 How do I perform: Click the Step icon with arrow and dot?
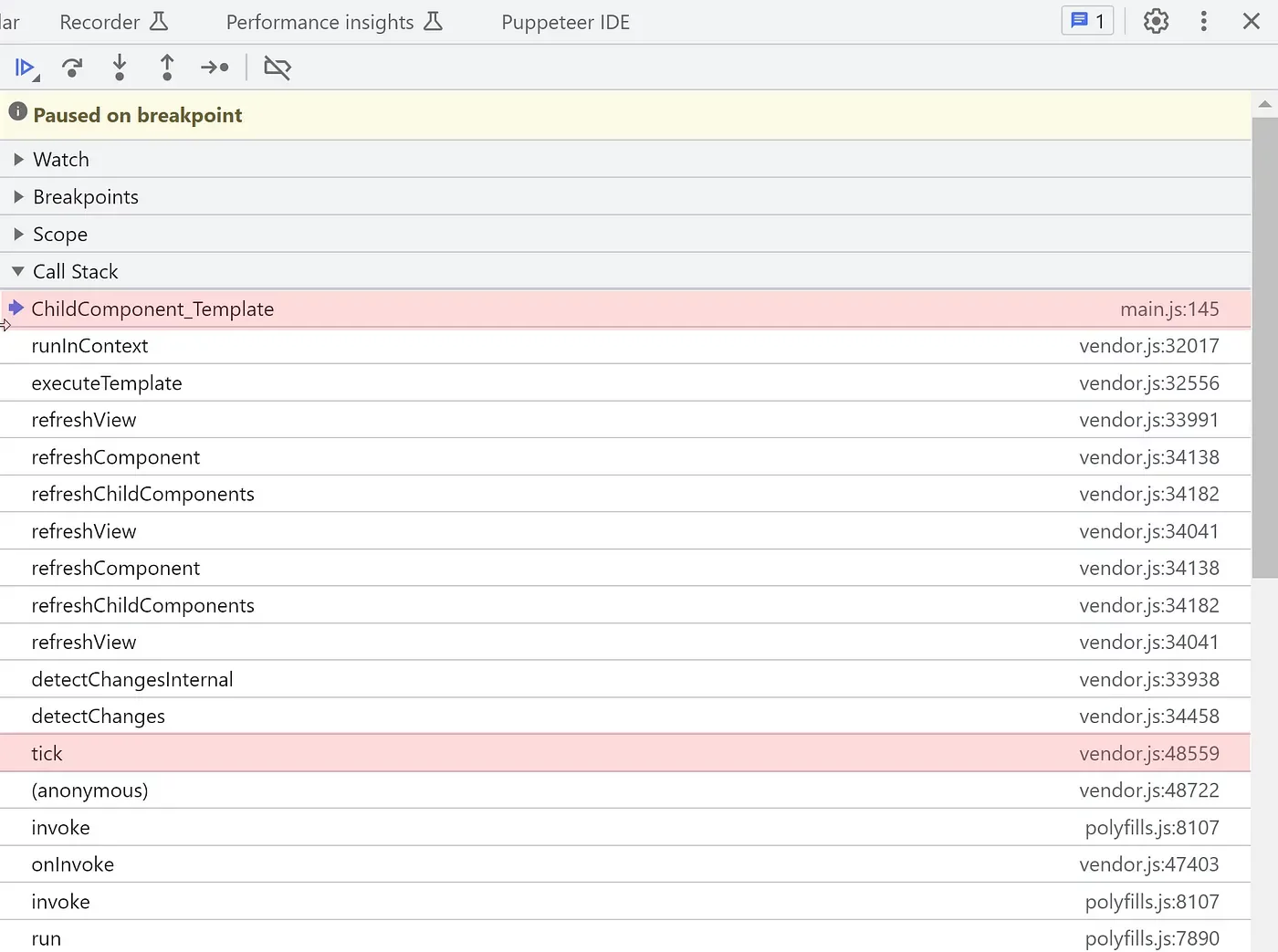(x=215, y=68)
